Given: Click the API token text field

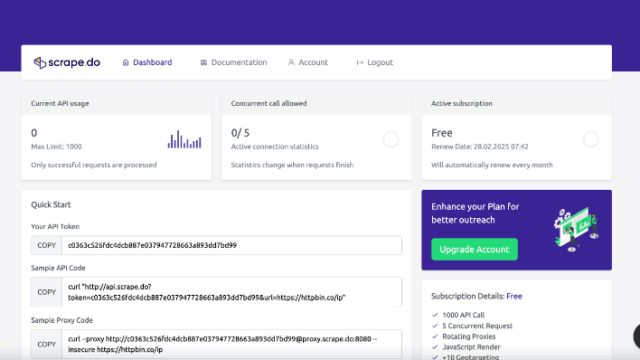Looking at the screenshot, I should (231, 245).
